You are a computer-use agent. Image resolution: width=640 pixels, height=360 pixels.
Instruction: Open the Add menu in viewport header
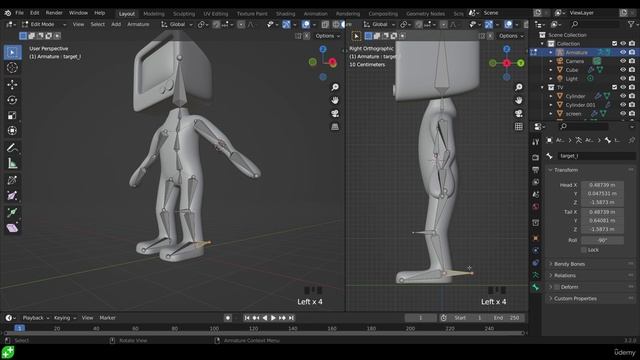(x=116, y=24)
